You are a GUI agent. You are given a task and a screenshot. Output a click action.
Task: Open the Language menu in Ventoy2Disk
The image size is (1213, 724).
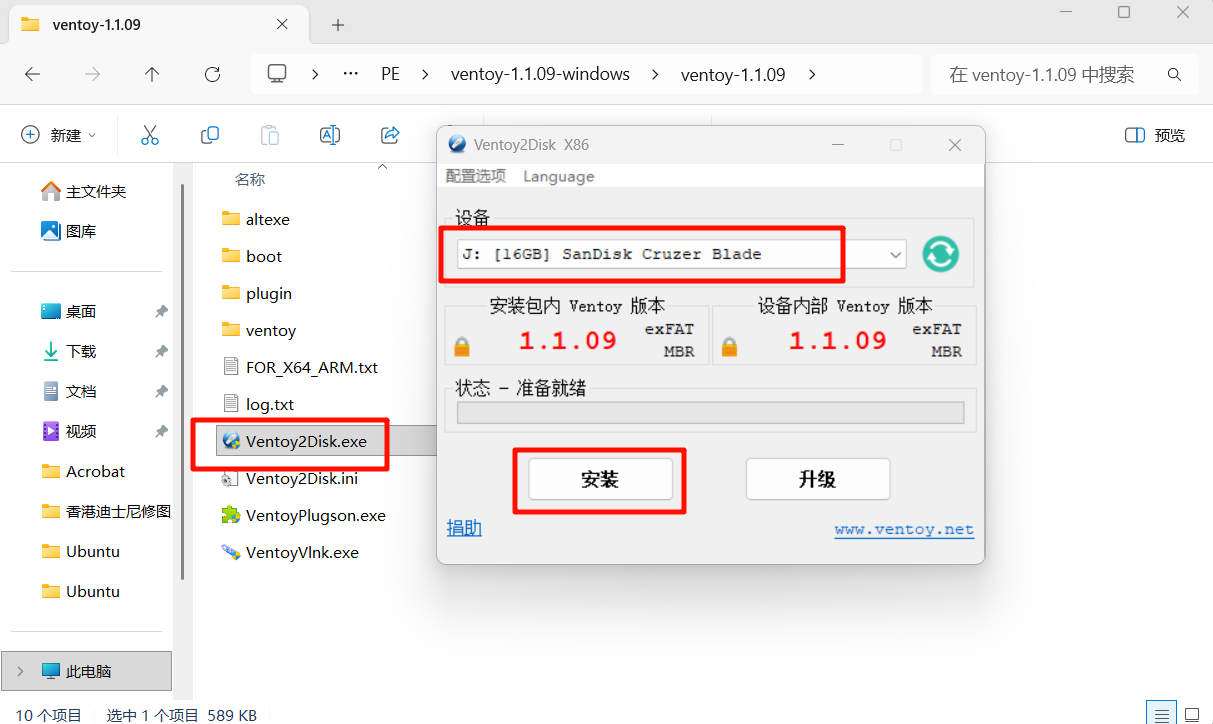tap(558, 176)
